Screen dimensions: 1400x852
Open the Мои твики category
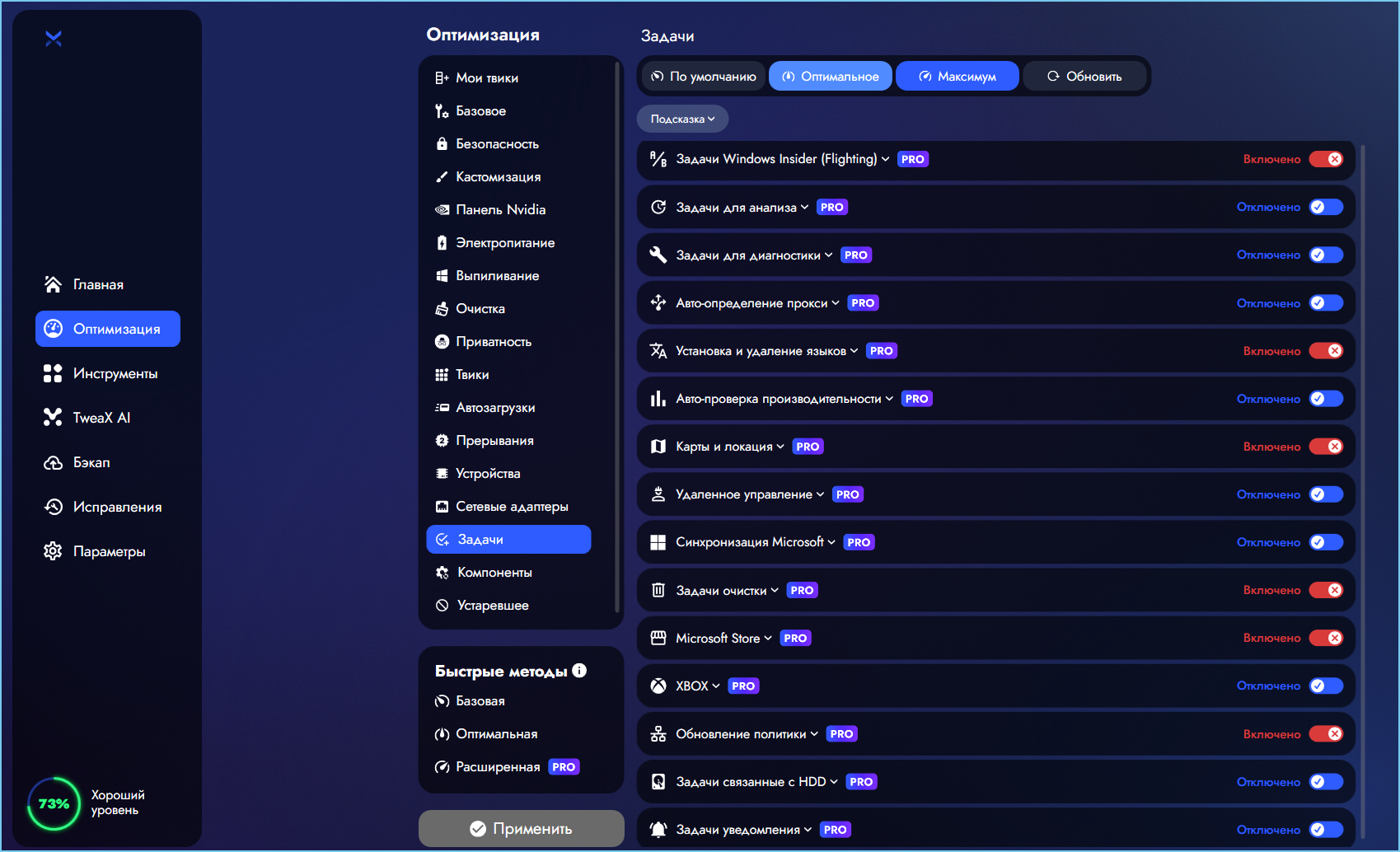[509, 77]
